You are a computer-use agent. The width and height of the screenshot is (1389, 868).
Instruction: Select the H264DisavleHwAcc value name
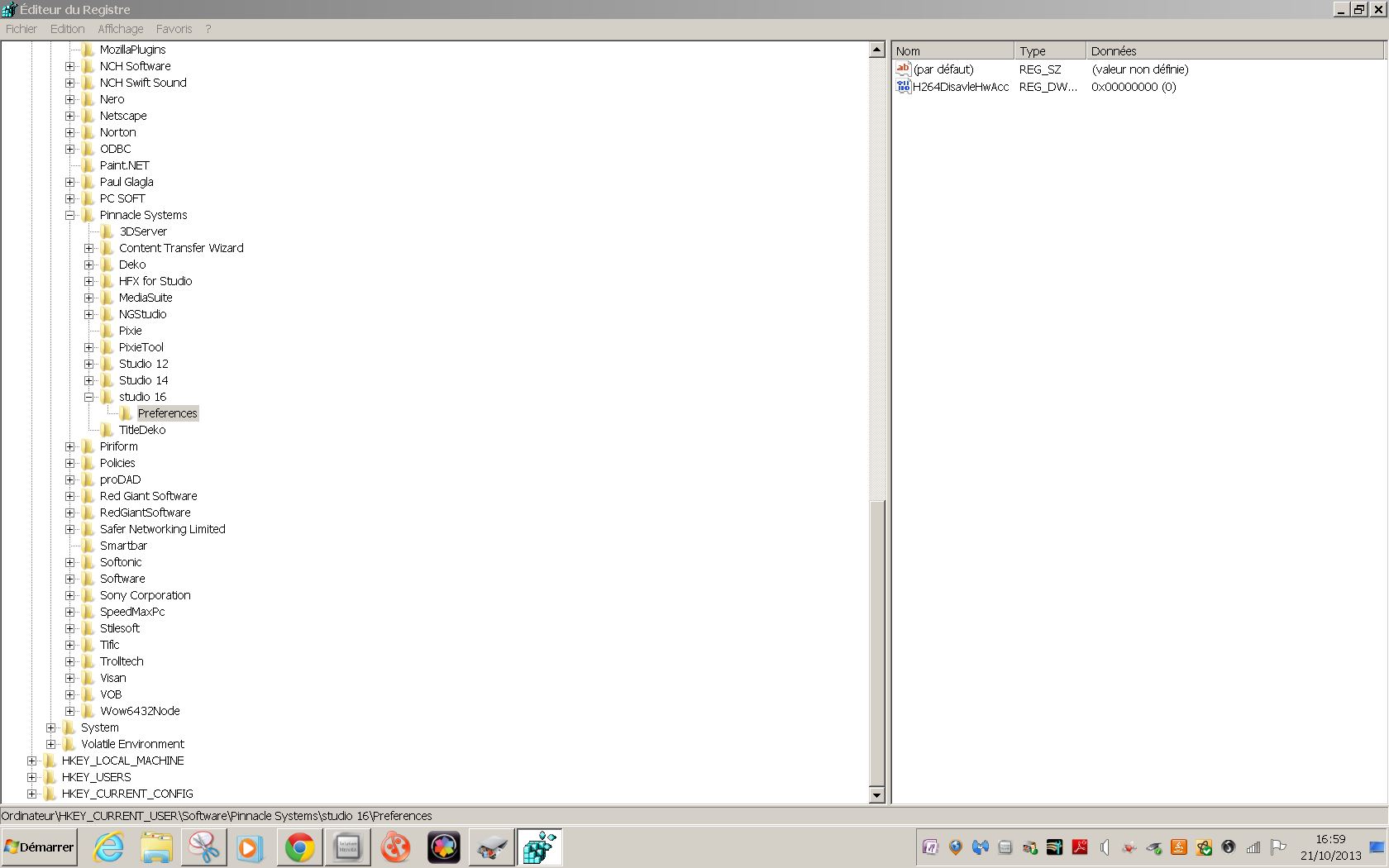[961, 87]
